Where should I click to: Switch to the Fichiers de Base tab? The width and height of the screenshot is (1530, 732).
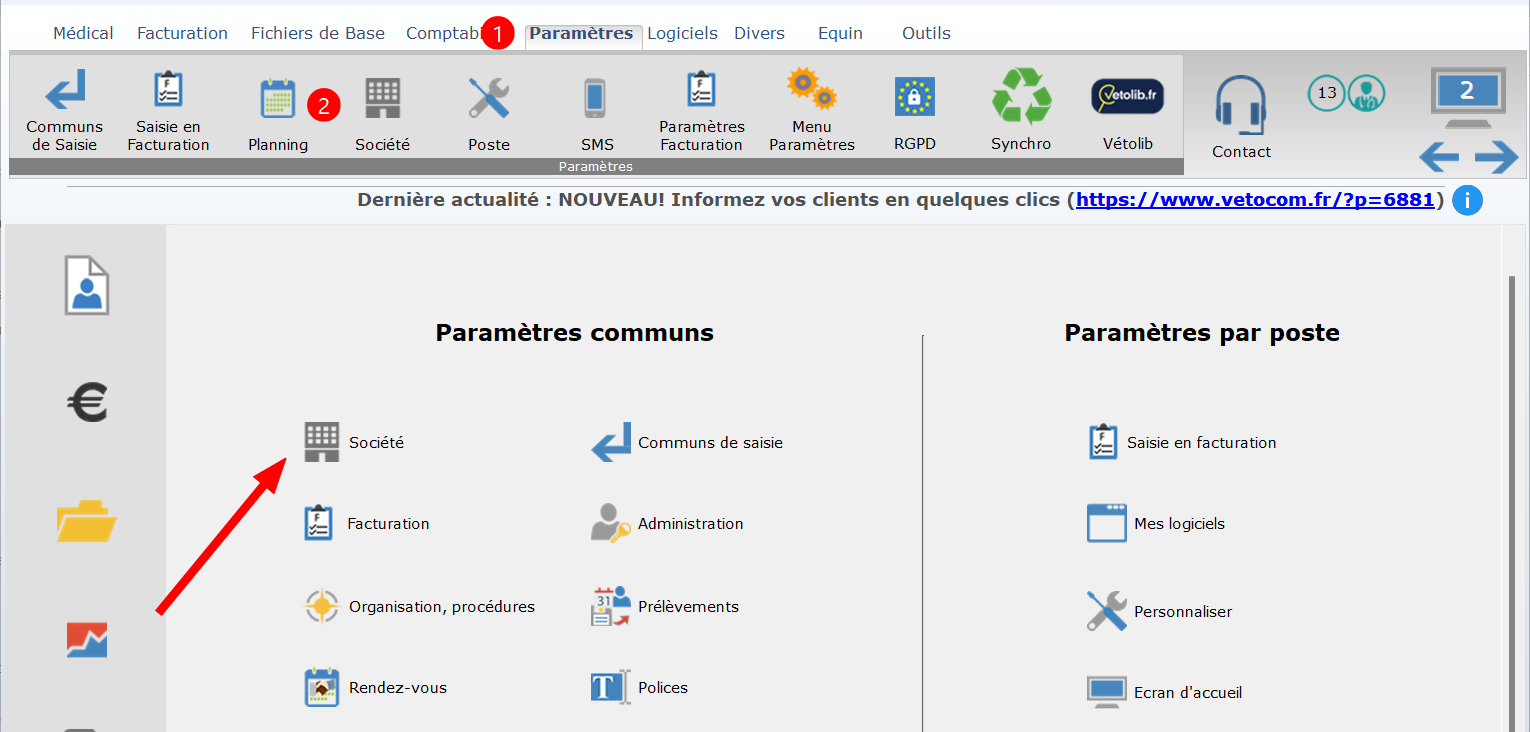pos(318,33)
